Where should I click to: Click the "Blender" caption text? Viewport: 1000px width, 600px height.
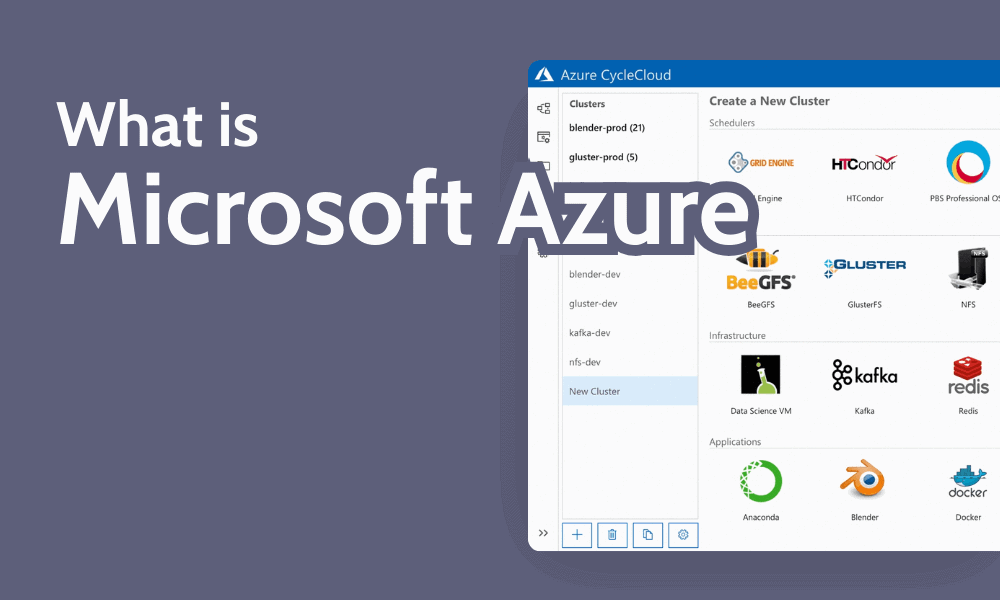click(x=864, y=517)
